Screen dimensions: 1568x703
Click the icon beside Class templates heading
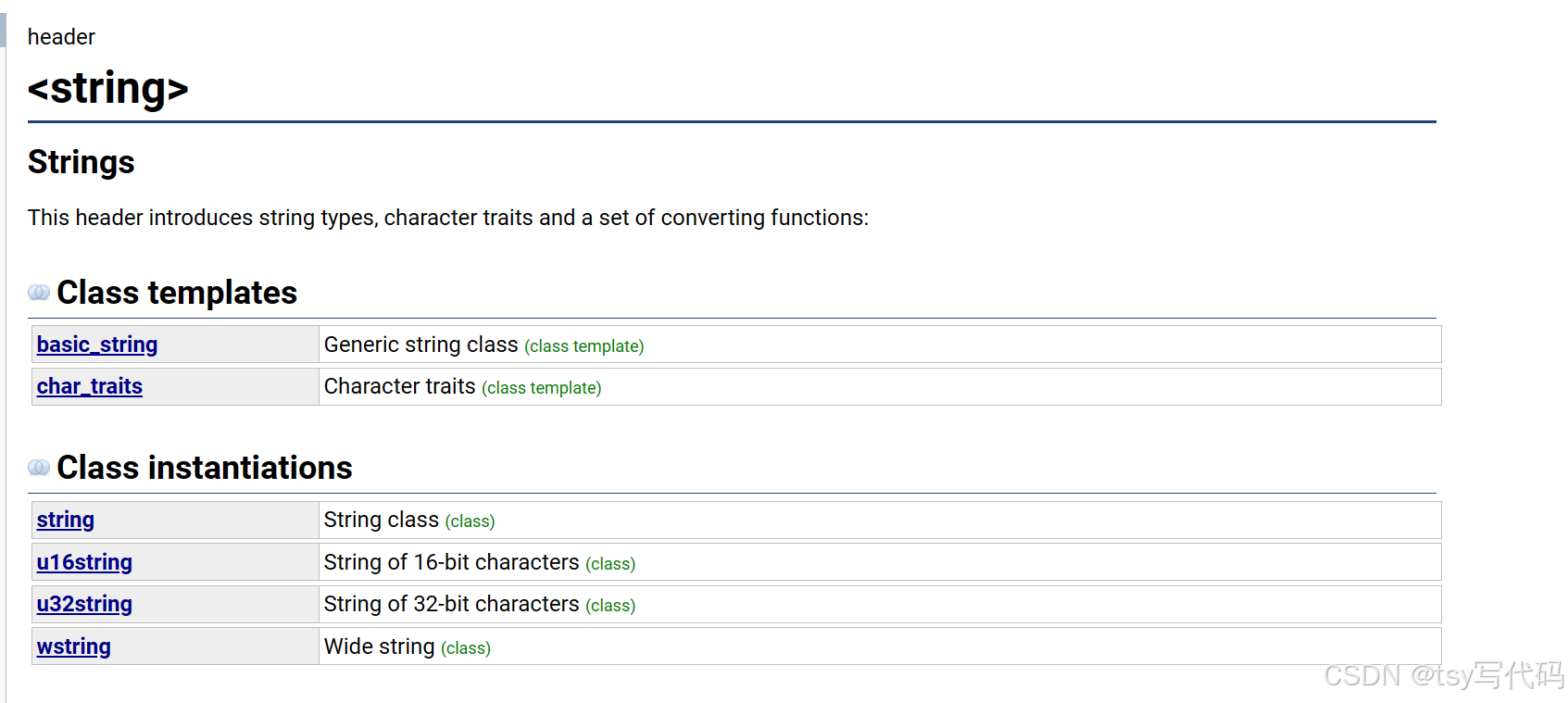[39, 293]
